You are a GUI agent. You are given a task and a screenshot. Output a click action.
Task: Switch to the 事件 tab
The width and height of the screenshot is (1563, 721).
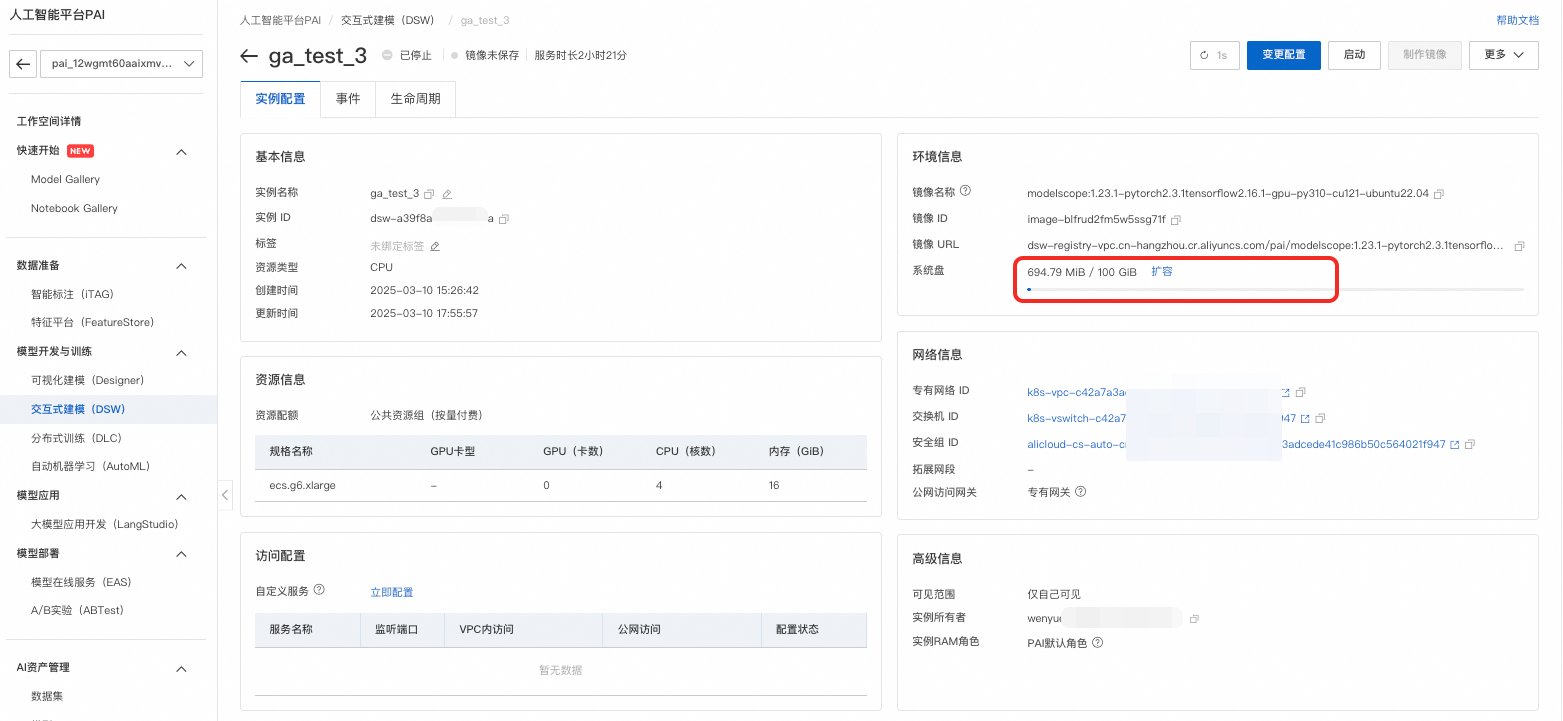click(348, 99)
